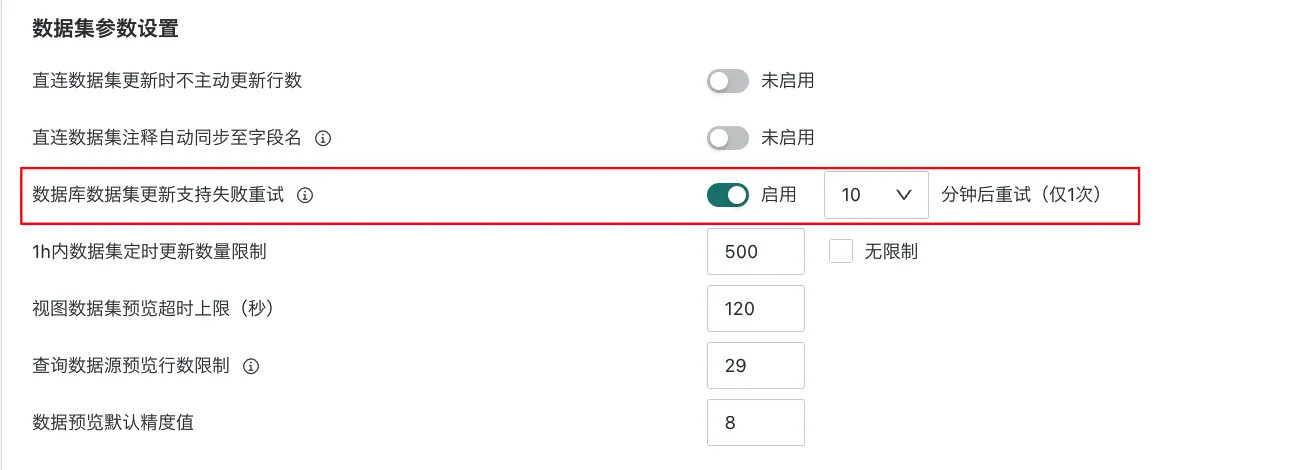The width and height of the screenshot is (1298, 470).
Task: Click the 1h内数据集定时更新数量限制 label text
Action: [x=149, y=252]
